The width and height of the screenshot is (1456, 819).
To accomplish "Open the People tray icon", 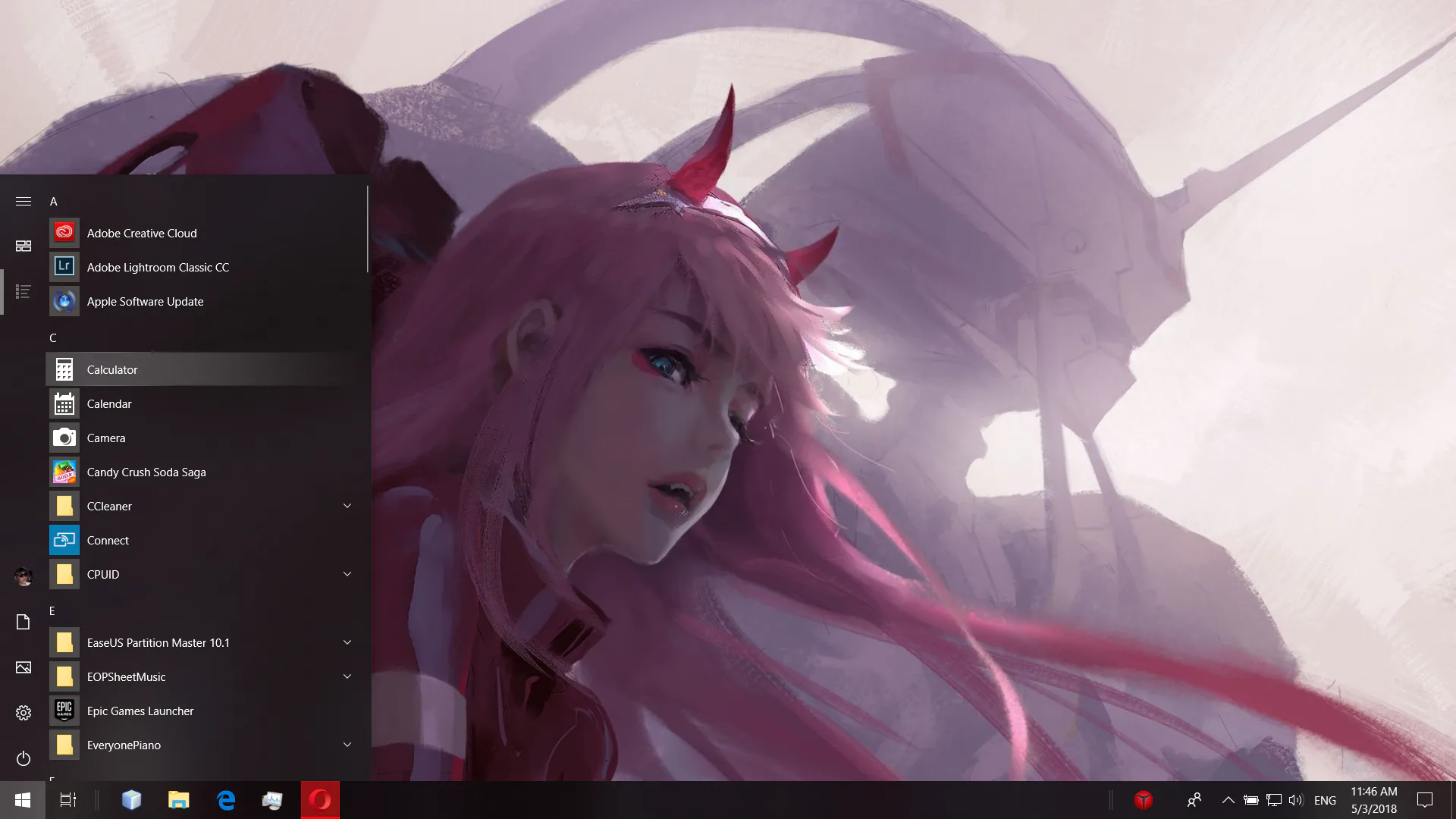I will [x=1194, y=800].
